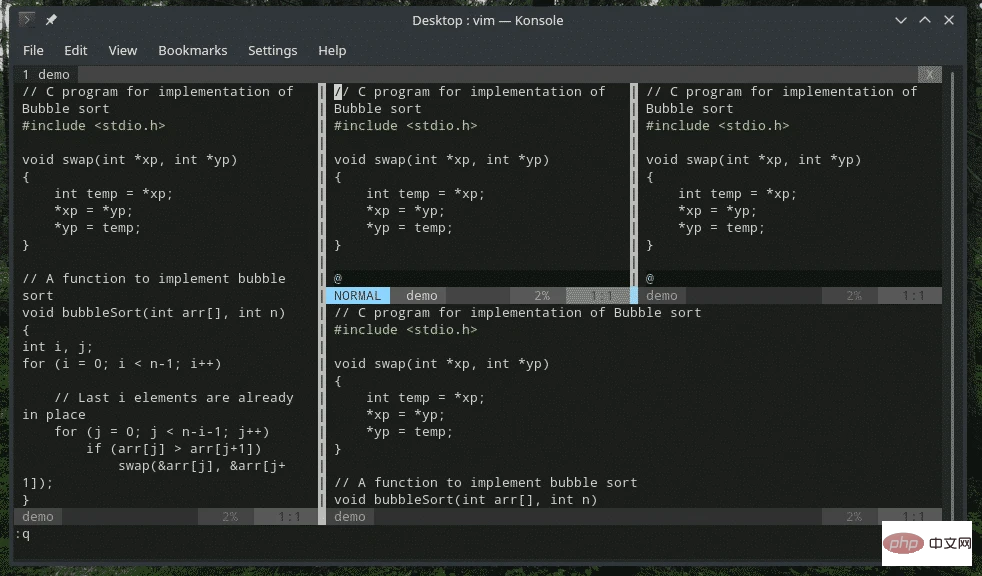
Task: Maximize the Konsole window
Action: (925, 20)
